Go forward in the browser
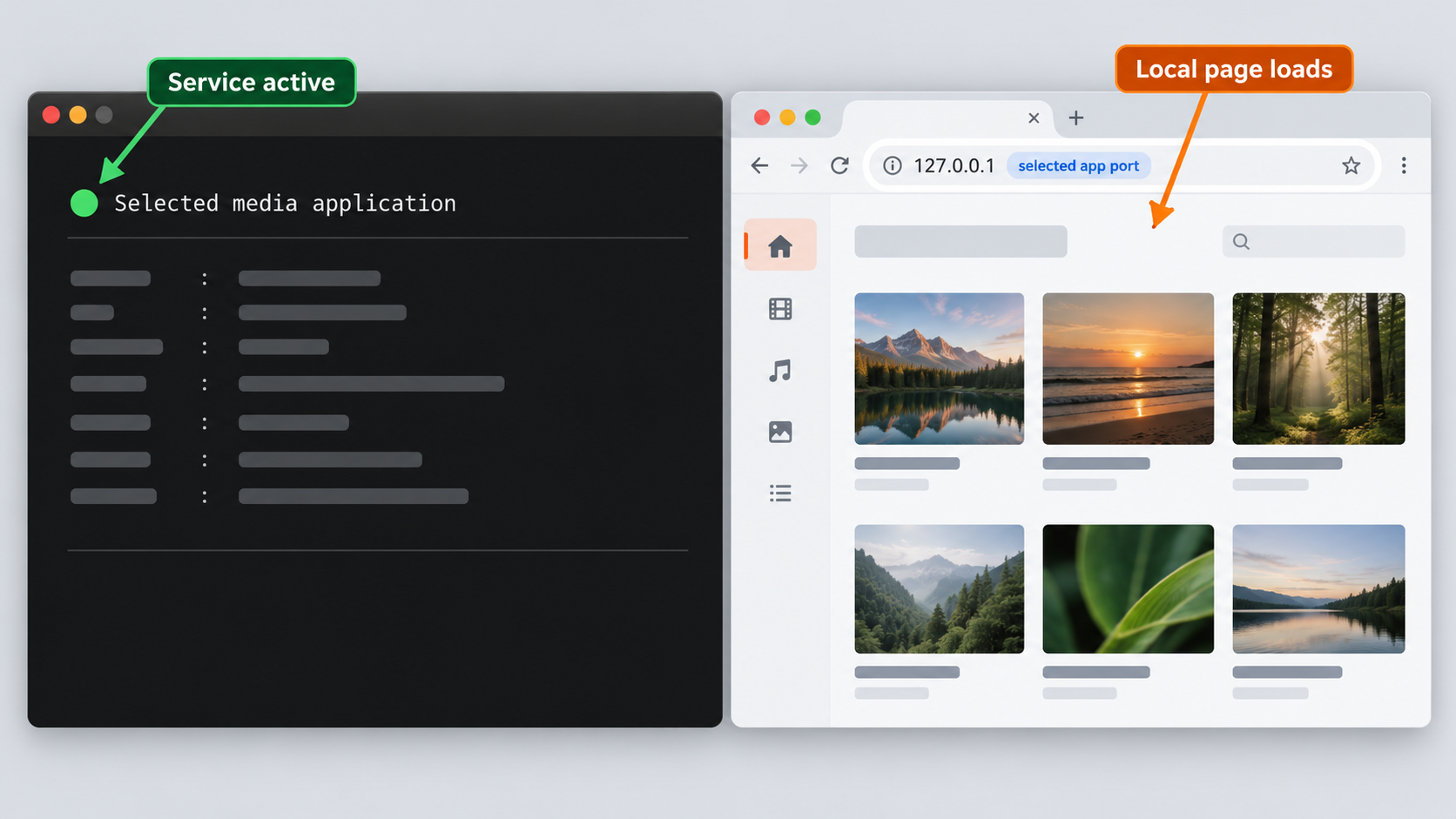This screenshot has height=819, width=1456. (x=799, y=165)
